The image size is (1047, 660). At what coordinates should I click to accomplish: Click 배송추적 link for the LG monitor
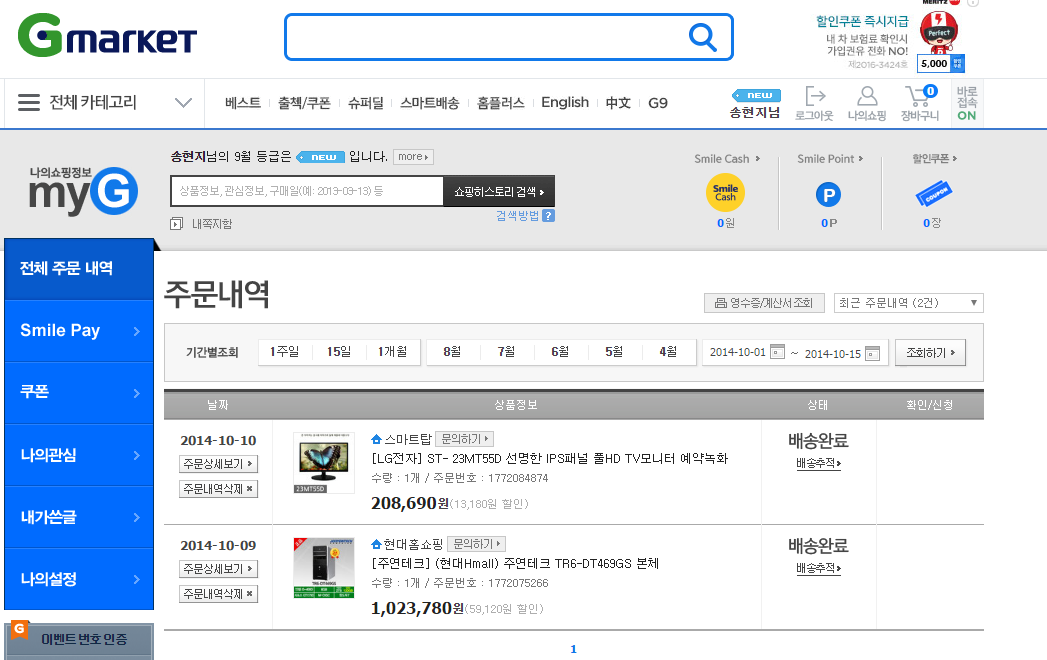coord(818,463)
